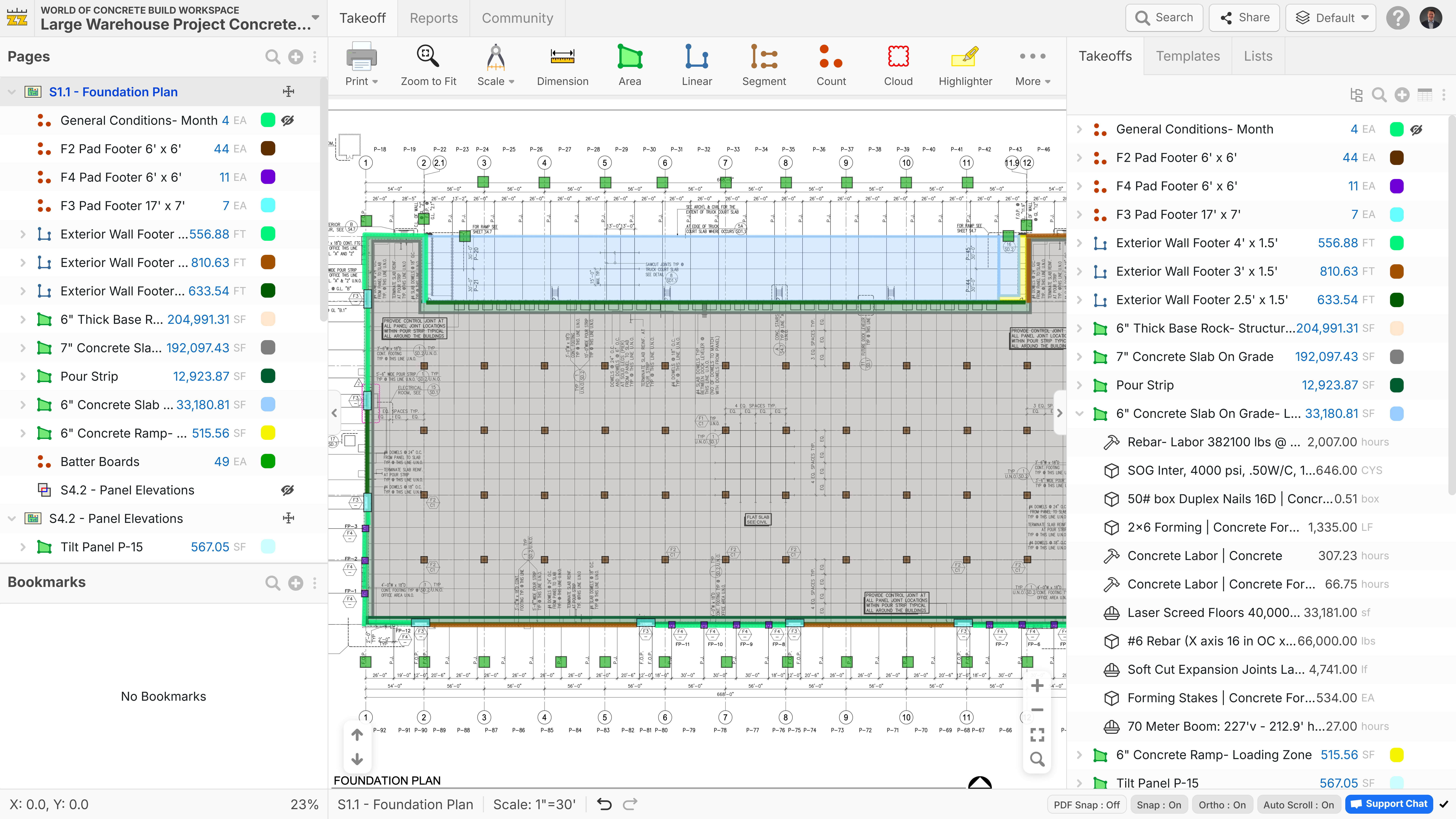The image size is (1456, 819).
Task: Expand F2 Pad Footer takeoff in right panel
Action: 1079,158
